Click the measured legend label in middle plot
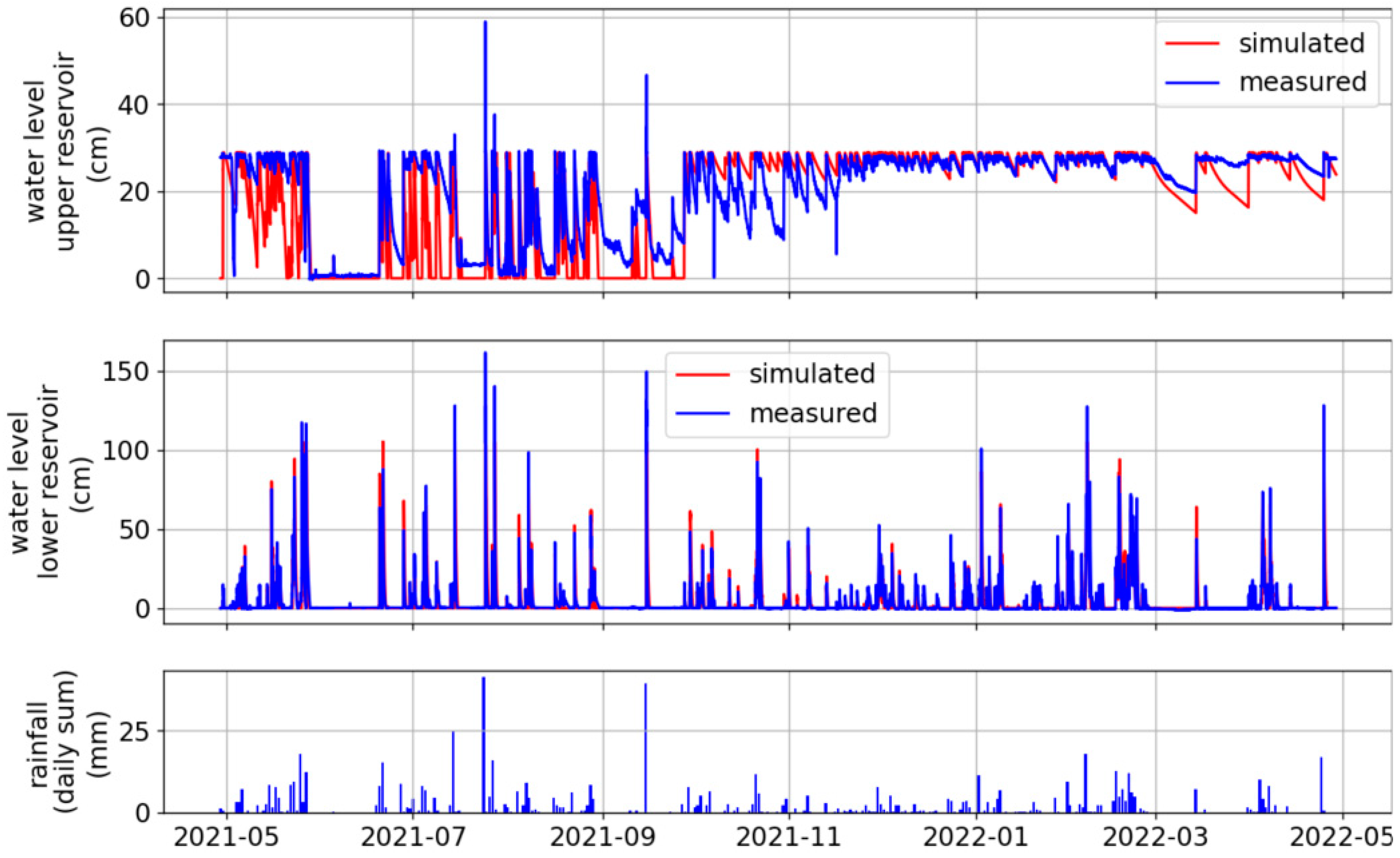 pos(813,413)
